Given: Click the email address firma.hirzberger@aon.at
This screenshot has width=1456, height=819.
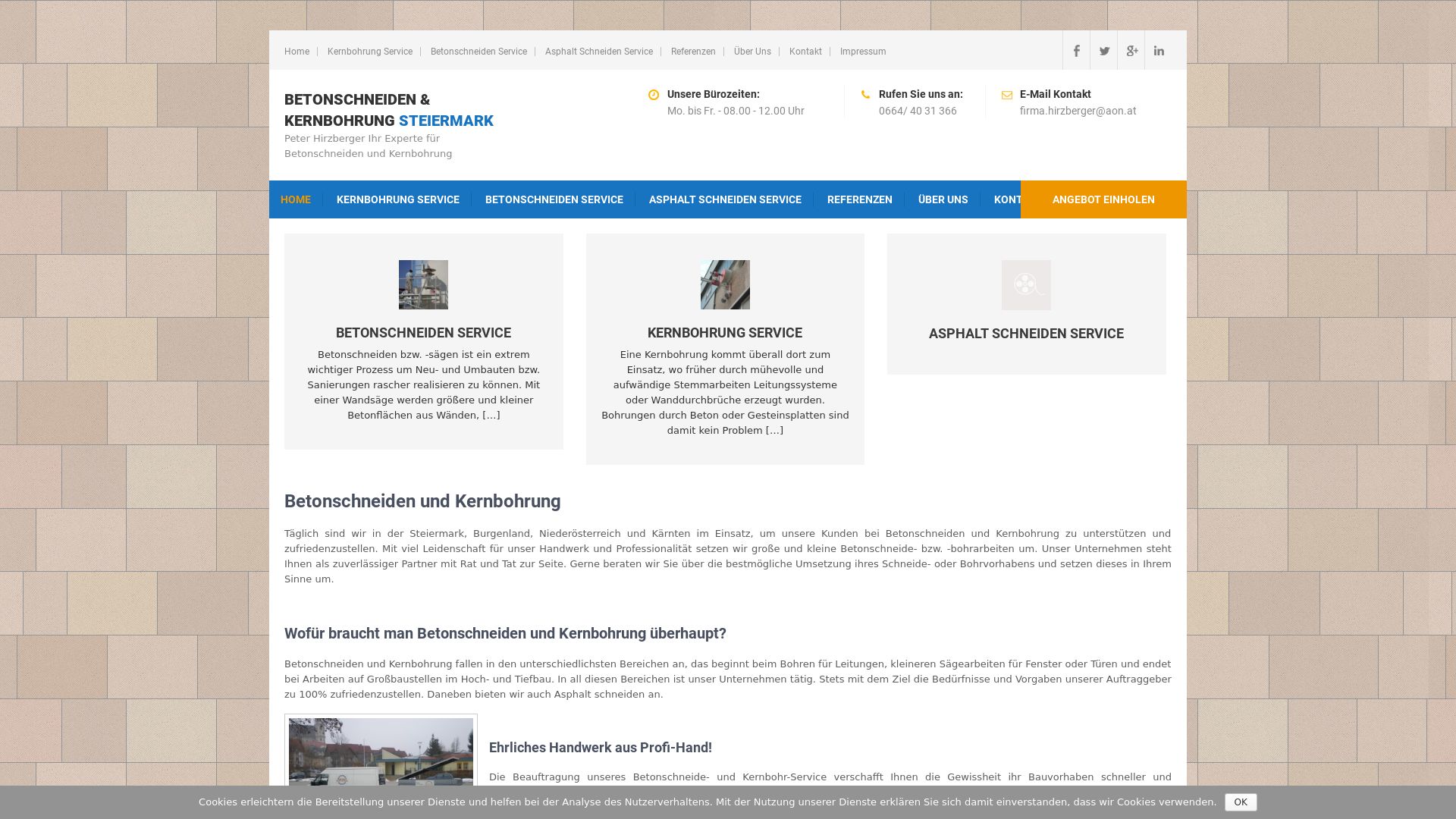Looking at the screenshot, I should coord(1078,111).
